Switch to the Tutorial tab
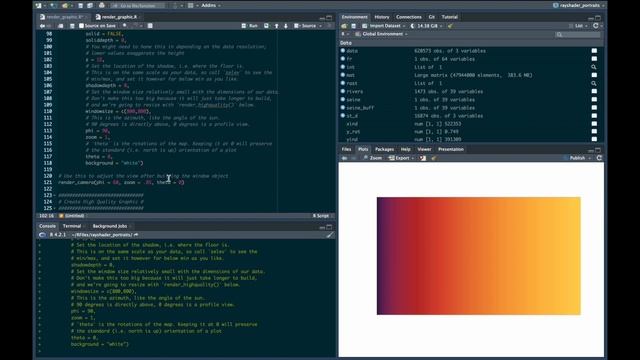 (450, 17)
